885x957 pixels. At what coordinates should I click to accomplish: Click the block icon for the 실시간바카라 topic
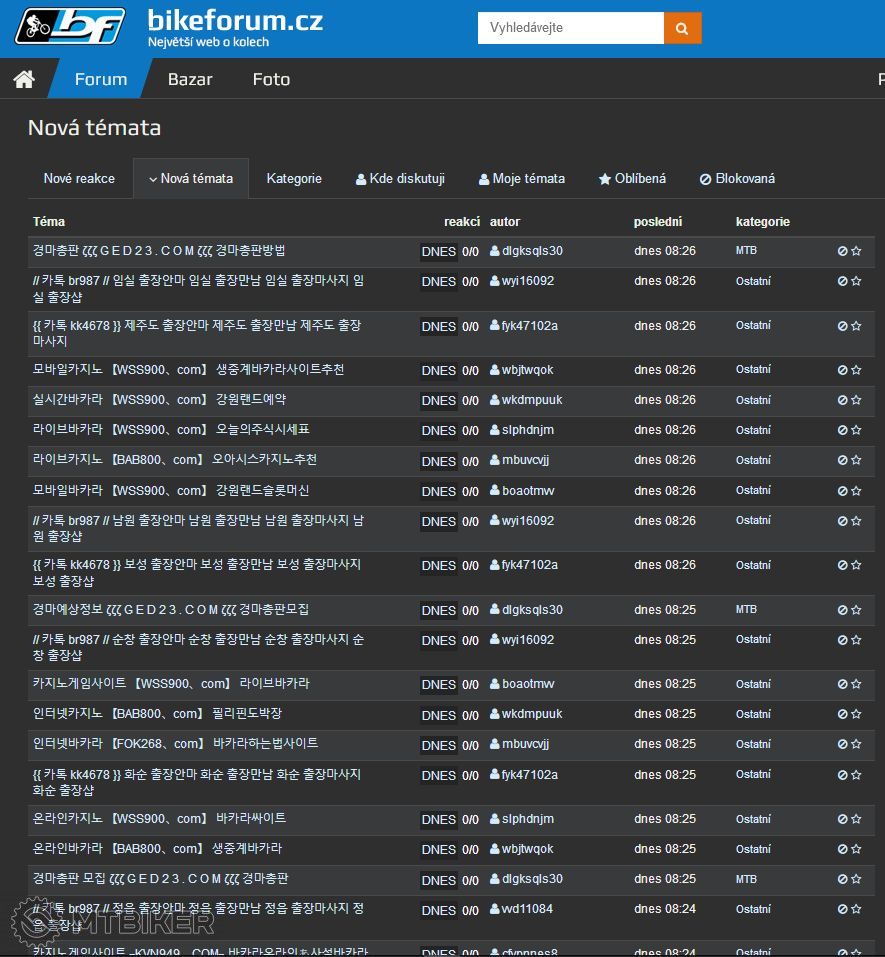click(842, 400)
